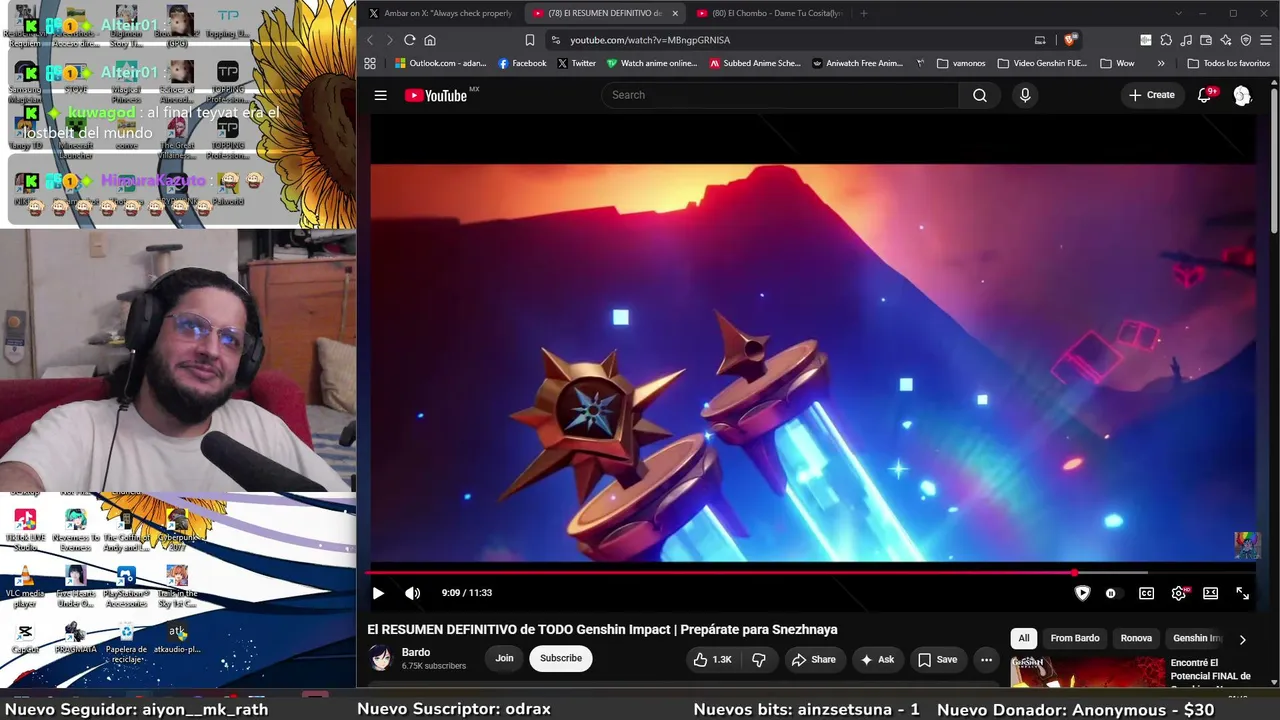Select the Ronova filter chip

(x=1136, y=638)
